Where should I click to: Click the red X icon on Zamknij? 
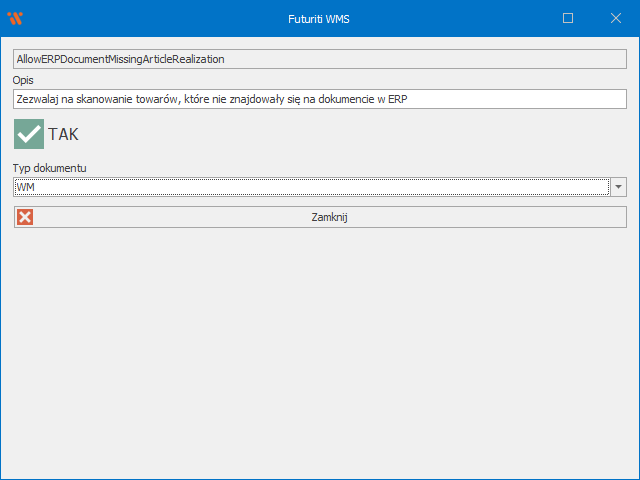25,217
